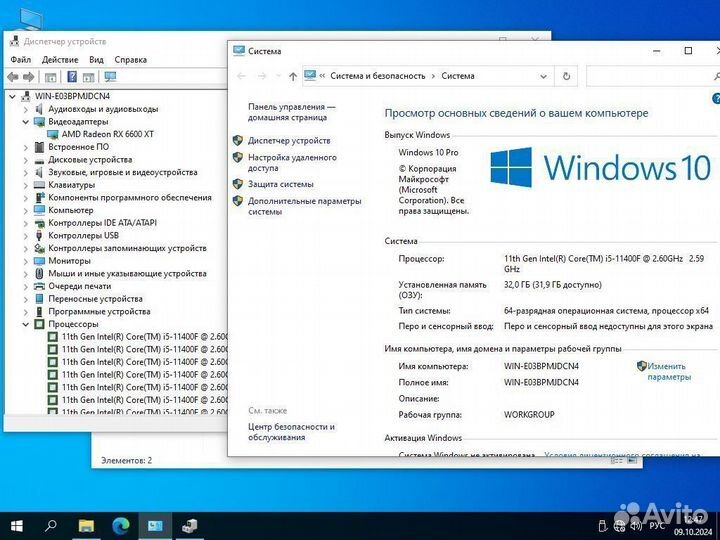720x540 pixels.
Task: Click the show/hide console tree toolbar icon
Action: coord(51,77)
